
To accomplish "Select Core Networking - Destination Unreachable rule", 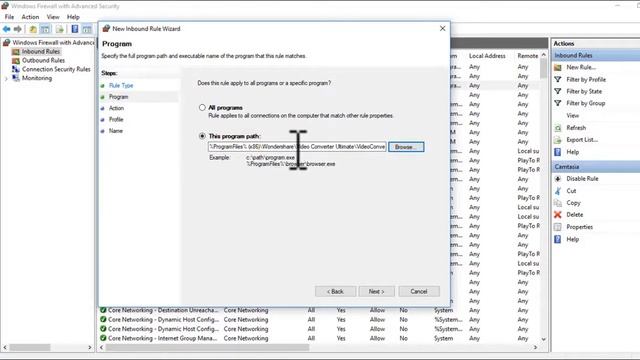I will point(162,310).
